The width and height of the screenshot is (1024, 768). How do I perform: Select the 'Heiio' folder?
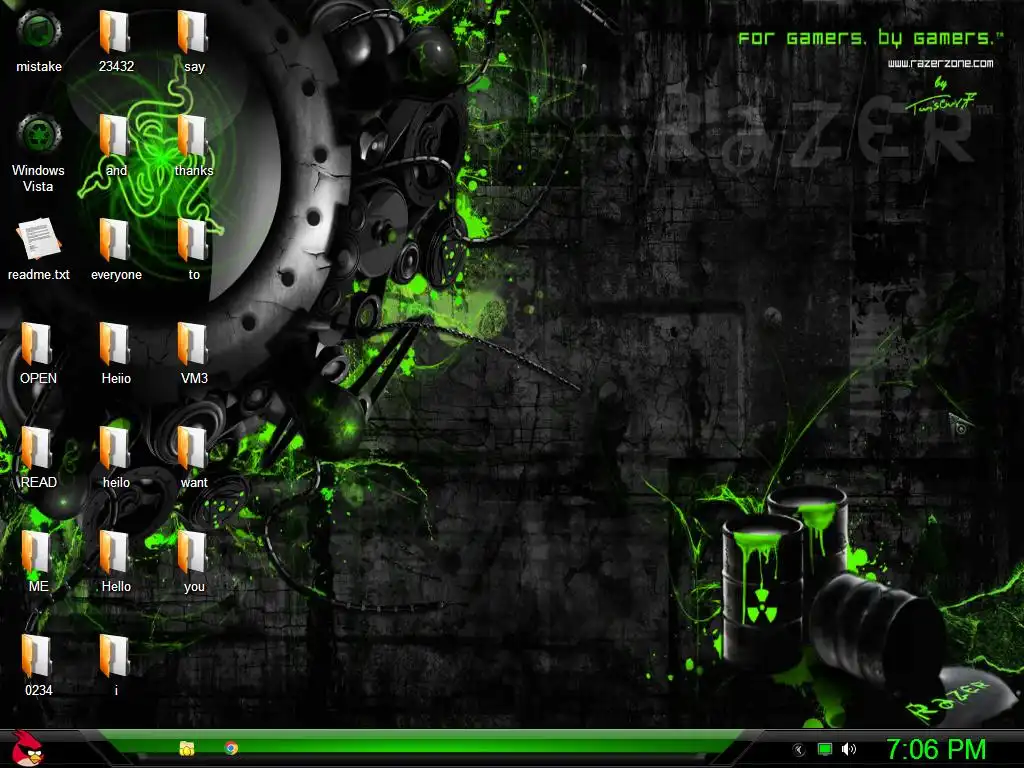(x=116, y=353)
